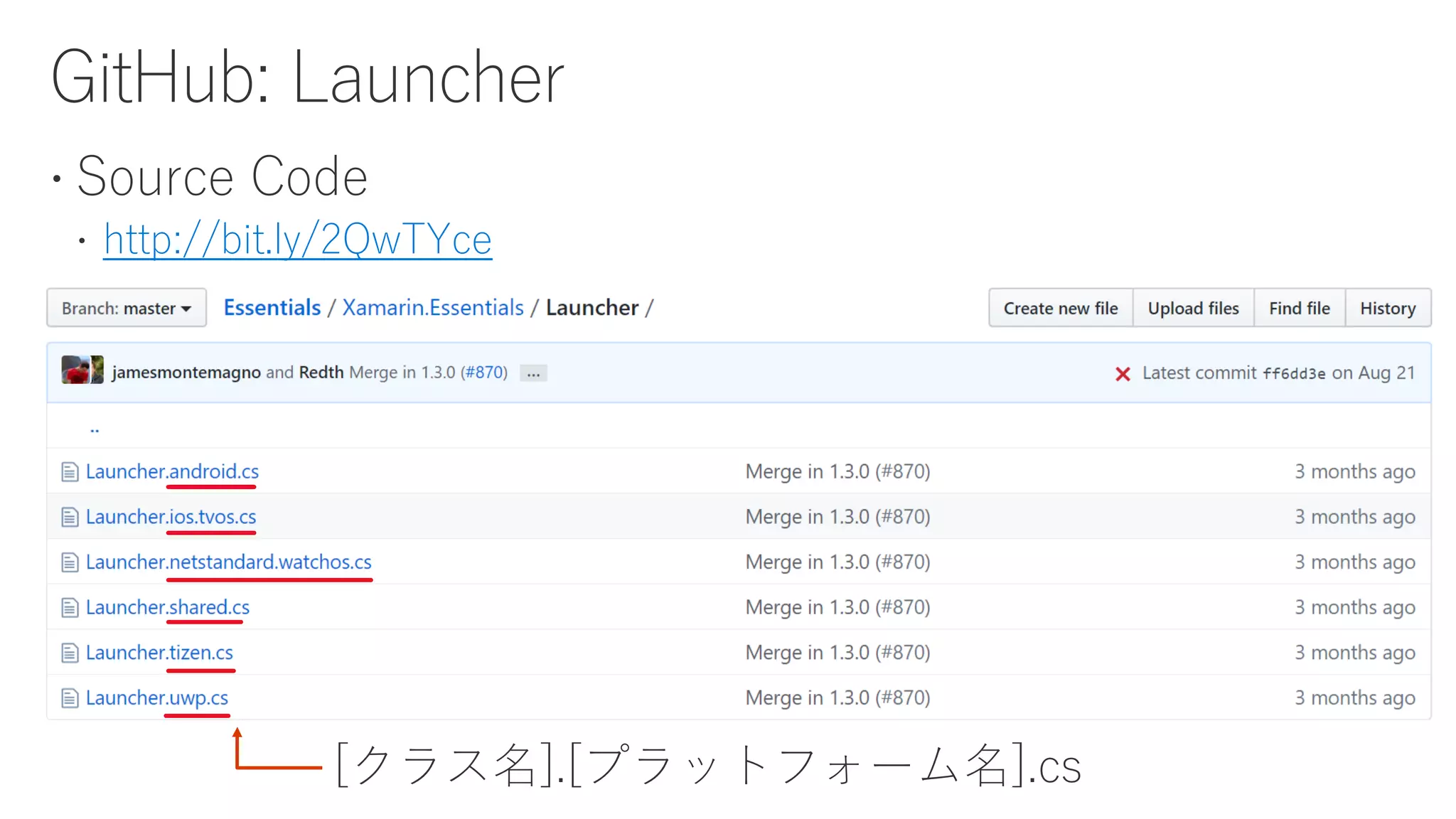Click 'Latest commit' text in header
The height and width of the screenshot is (819, 1456).
tap(1199, 373)
